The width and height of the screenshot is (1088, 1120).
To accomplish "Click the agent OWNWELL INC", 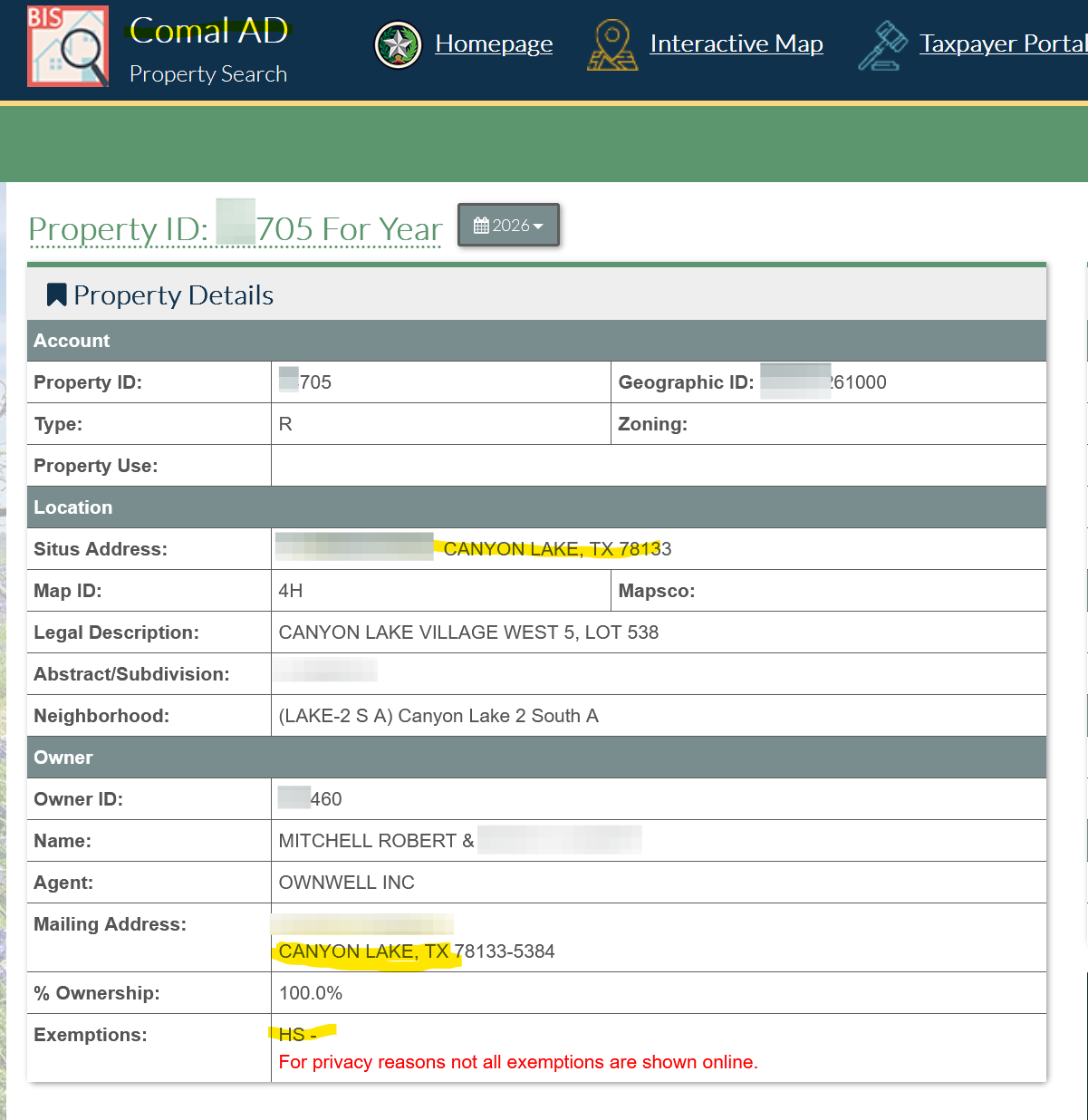I will click(347, 883).
